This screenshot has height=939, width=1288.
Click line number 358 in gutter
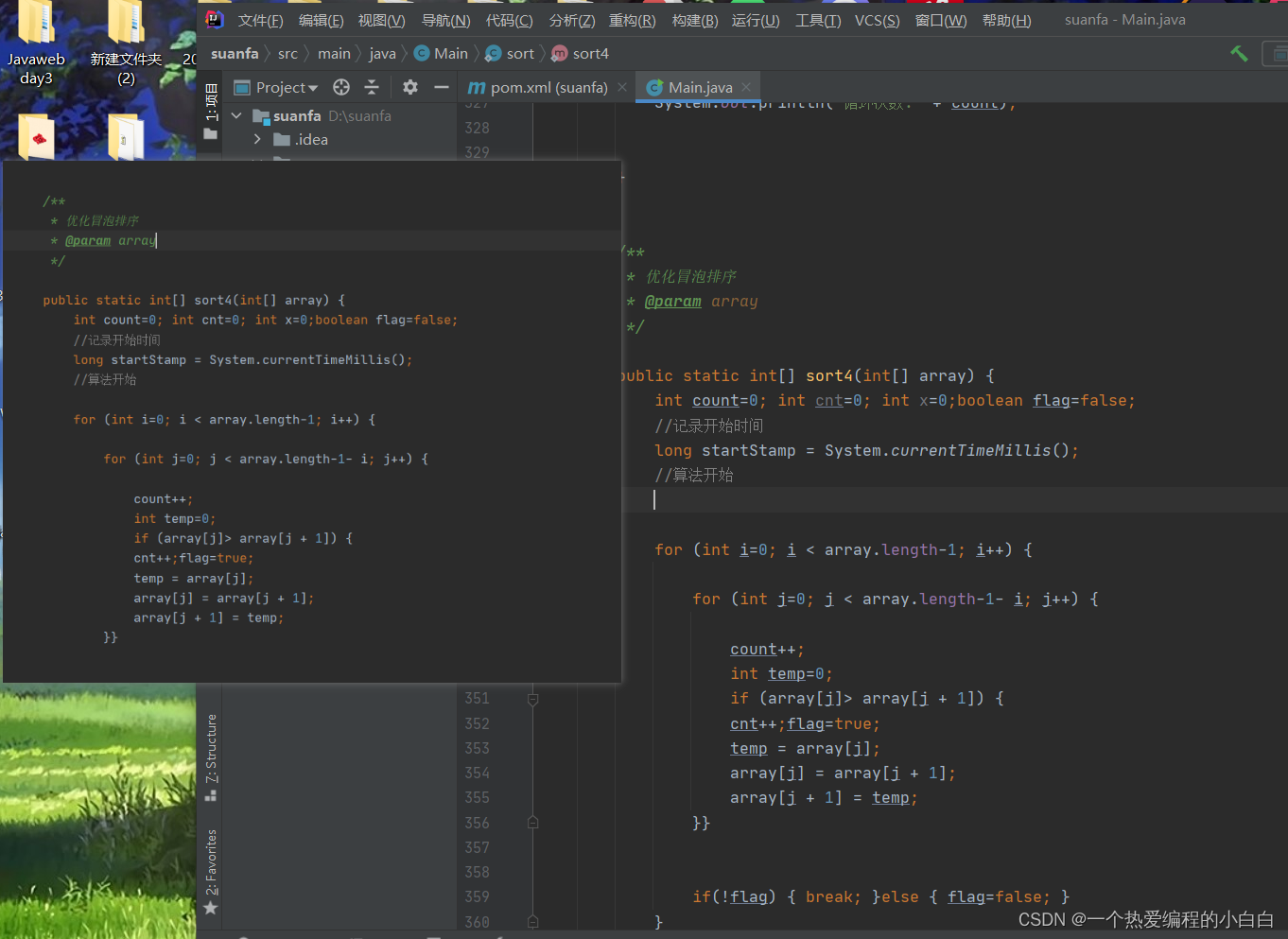click(477, 872)
